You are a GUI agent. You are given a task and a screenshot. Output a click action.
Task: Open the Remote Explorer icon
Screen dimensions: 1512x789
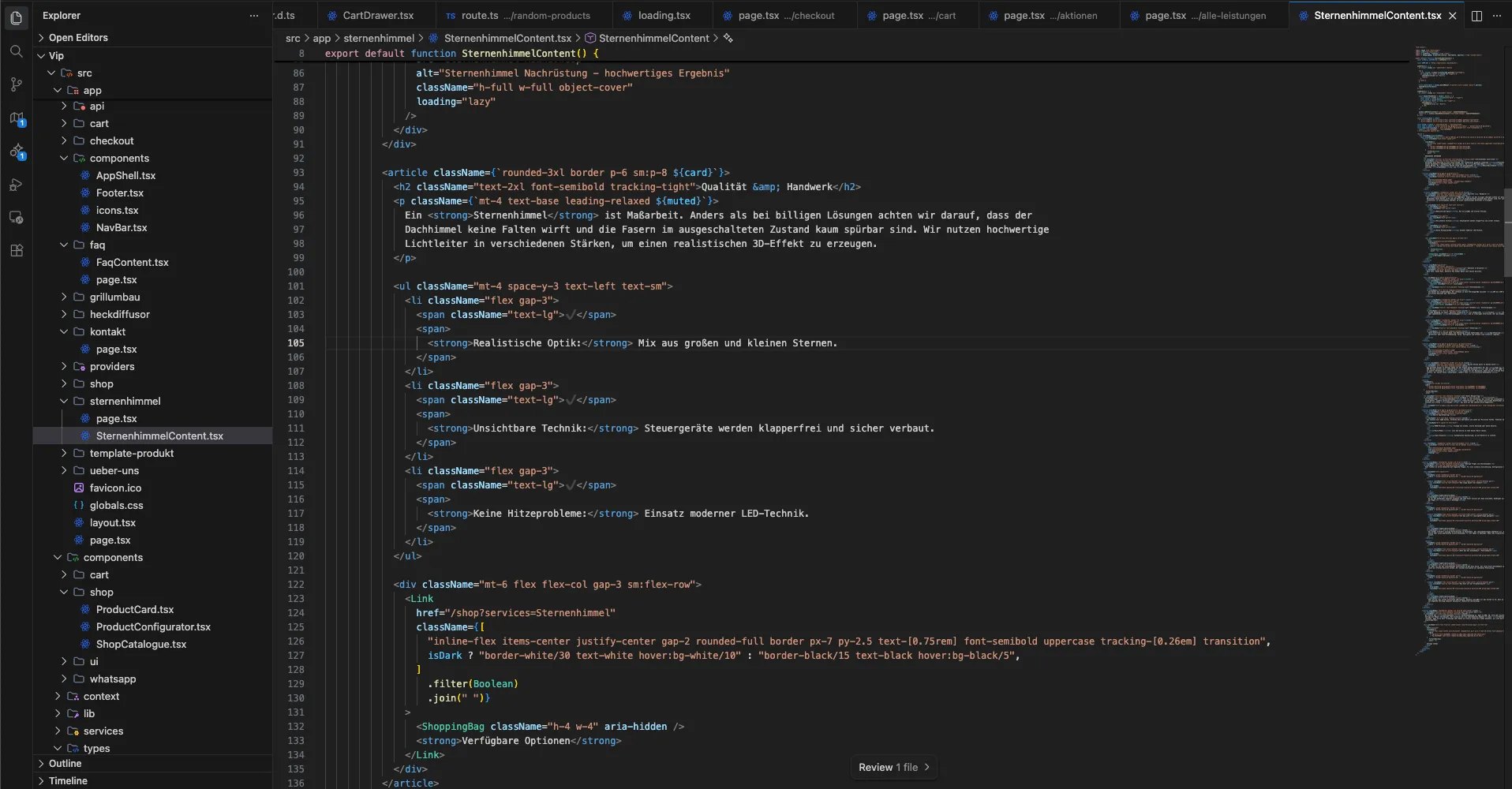point(17,218)
